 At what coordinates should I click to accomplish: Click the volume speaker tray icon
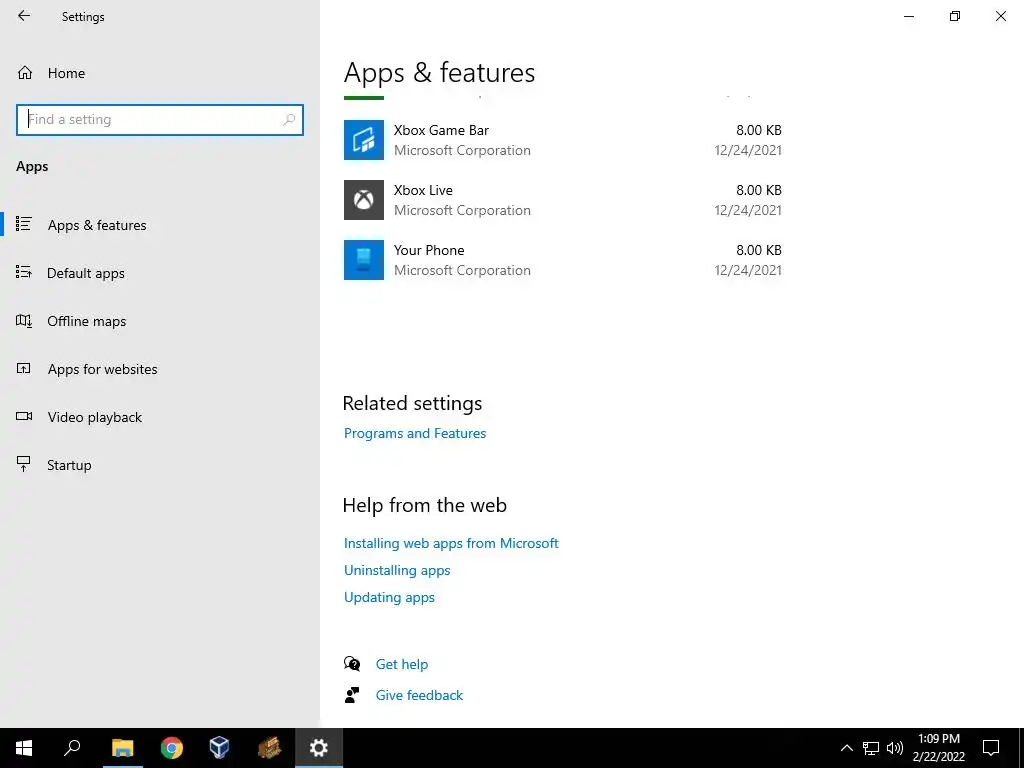(x=895, y=748)
